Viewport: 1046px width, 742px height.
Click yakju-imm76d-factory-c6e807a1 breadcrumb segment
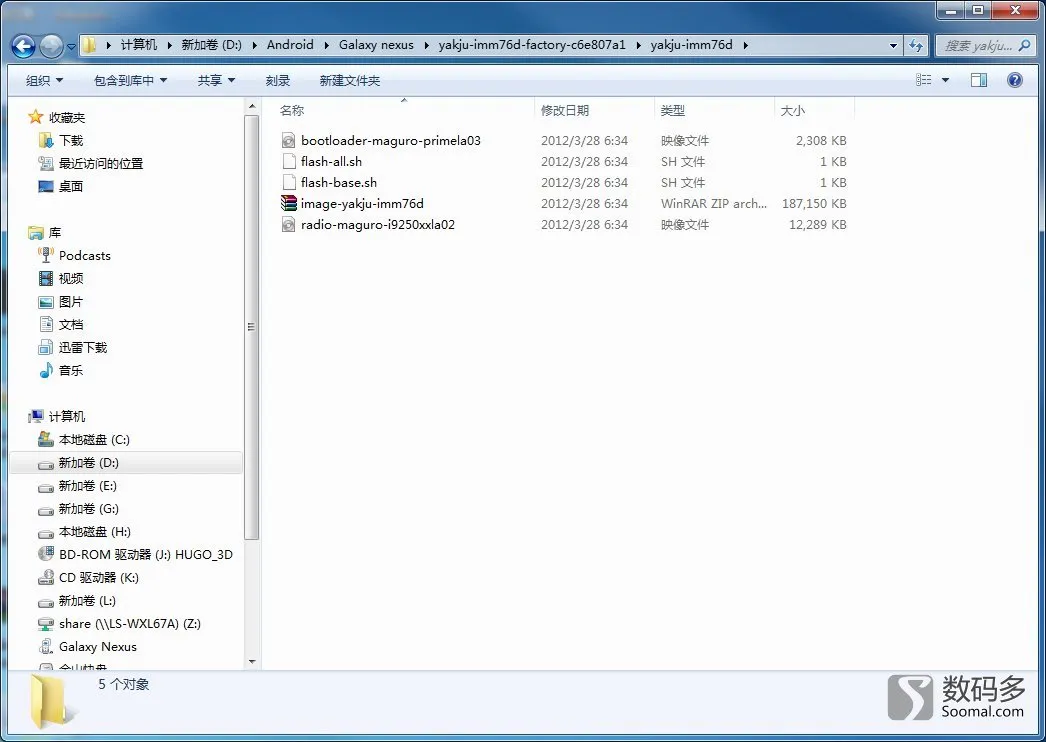pyautogui.click(x=532, y=45)
